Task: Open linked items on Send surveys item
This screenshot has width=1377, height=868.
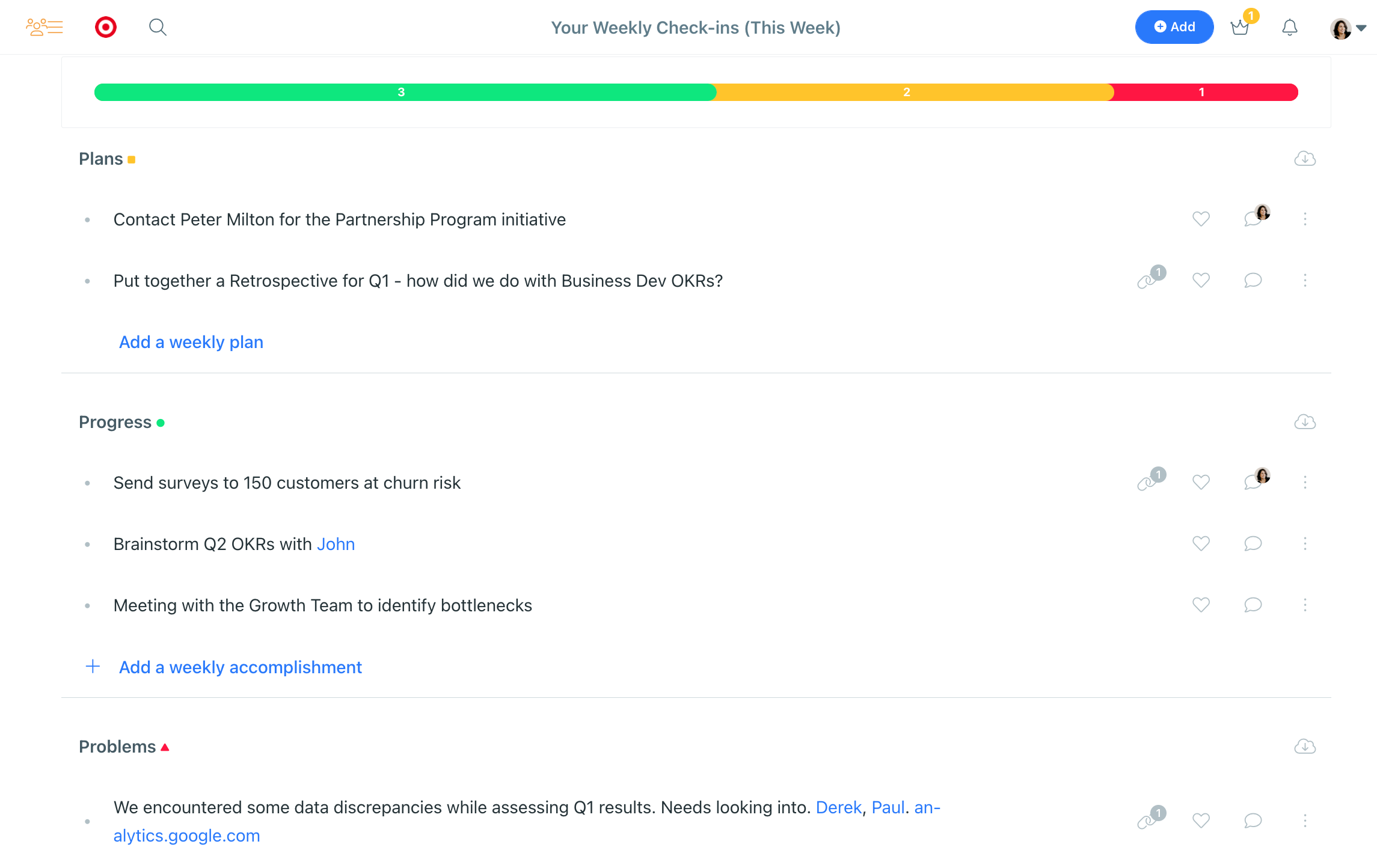Action: (1149, 482)
